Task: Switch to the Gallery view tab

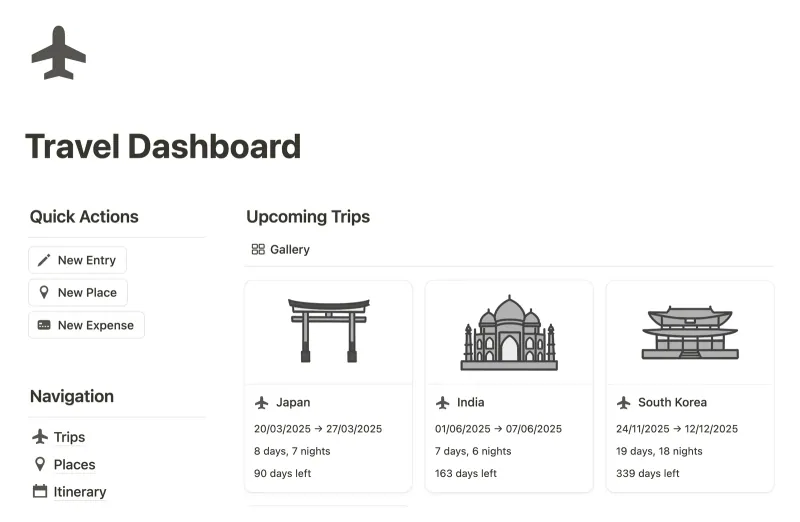Action: pyautogui.click(x=281, y=250)
